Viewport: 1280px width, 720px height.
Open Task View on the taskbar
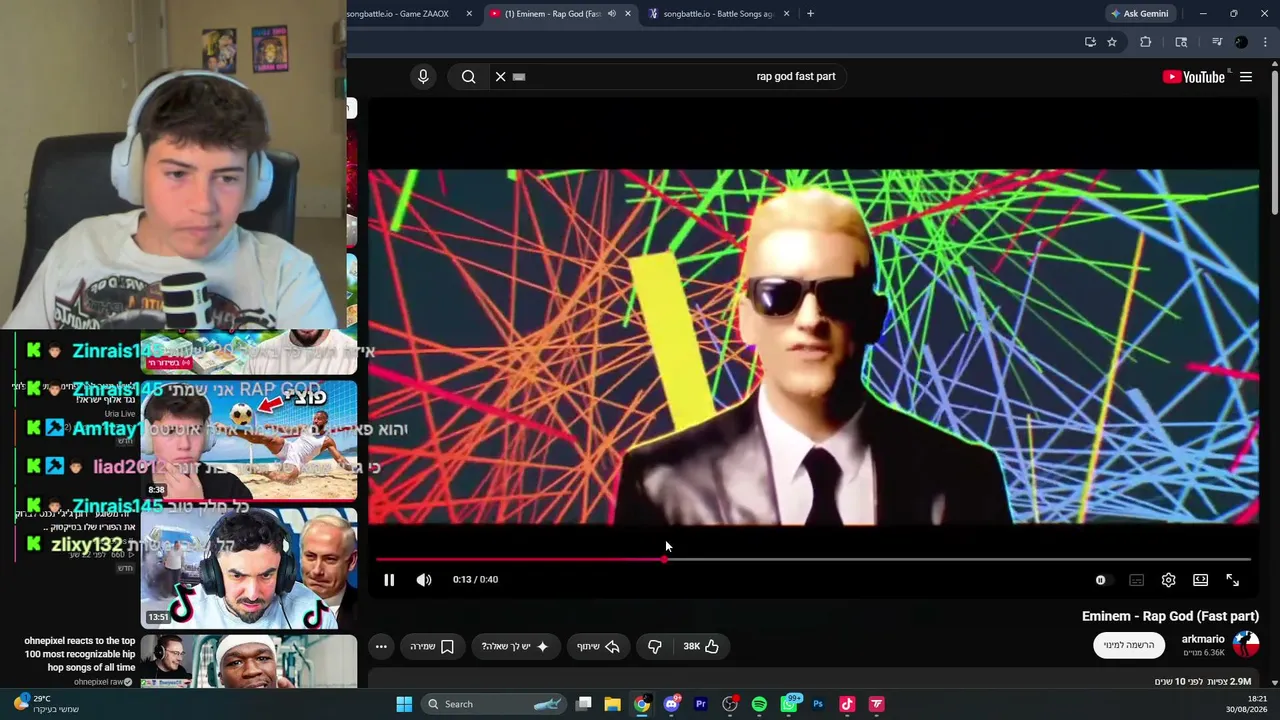[584, 704]
